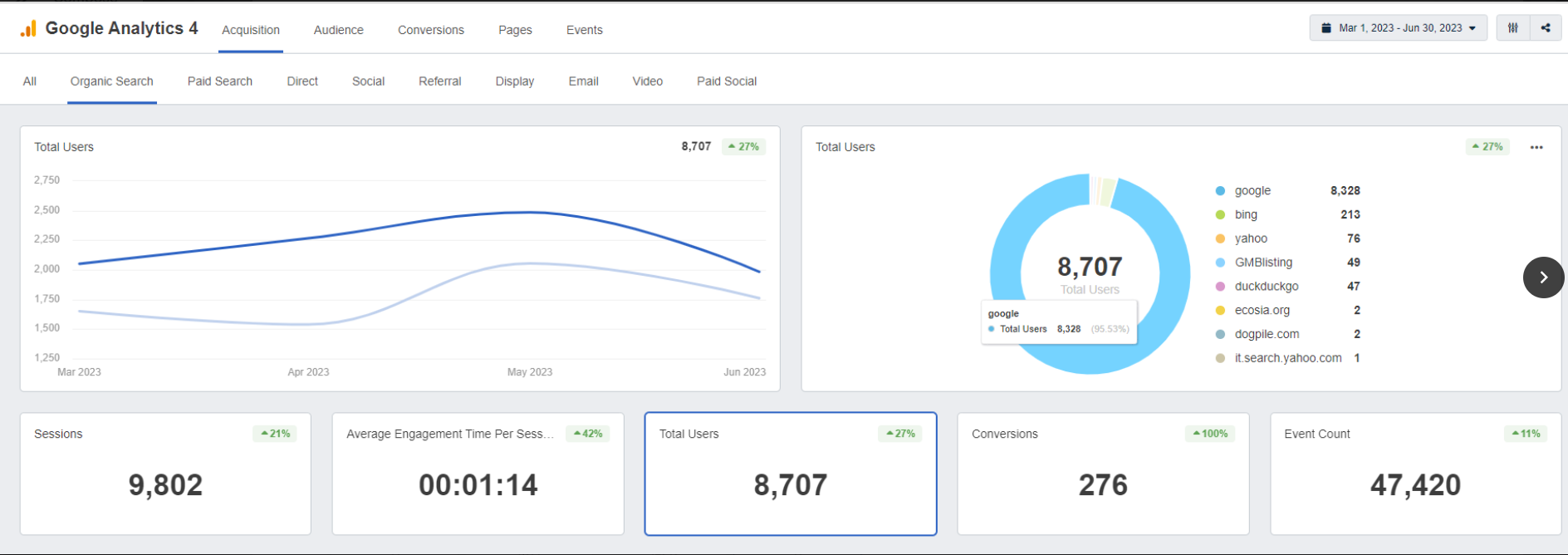Click the it.search.yahoo.com legend color dot
1568x555 pixels.
[1220, 358]
